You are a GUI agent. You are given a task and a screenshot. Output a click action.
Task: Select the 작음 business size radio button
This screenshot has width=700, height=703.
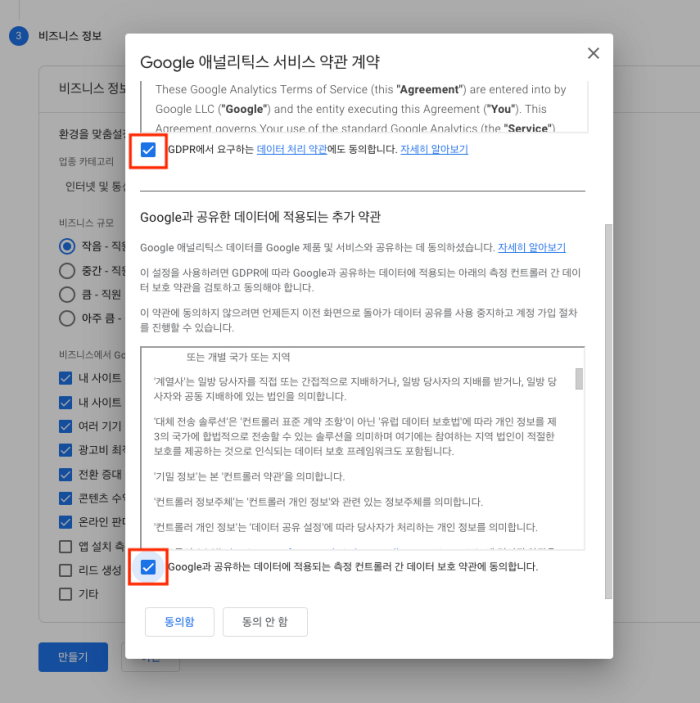coord(67,246)
